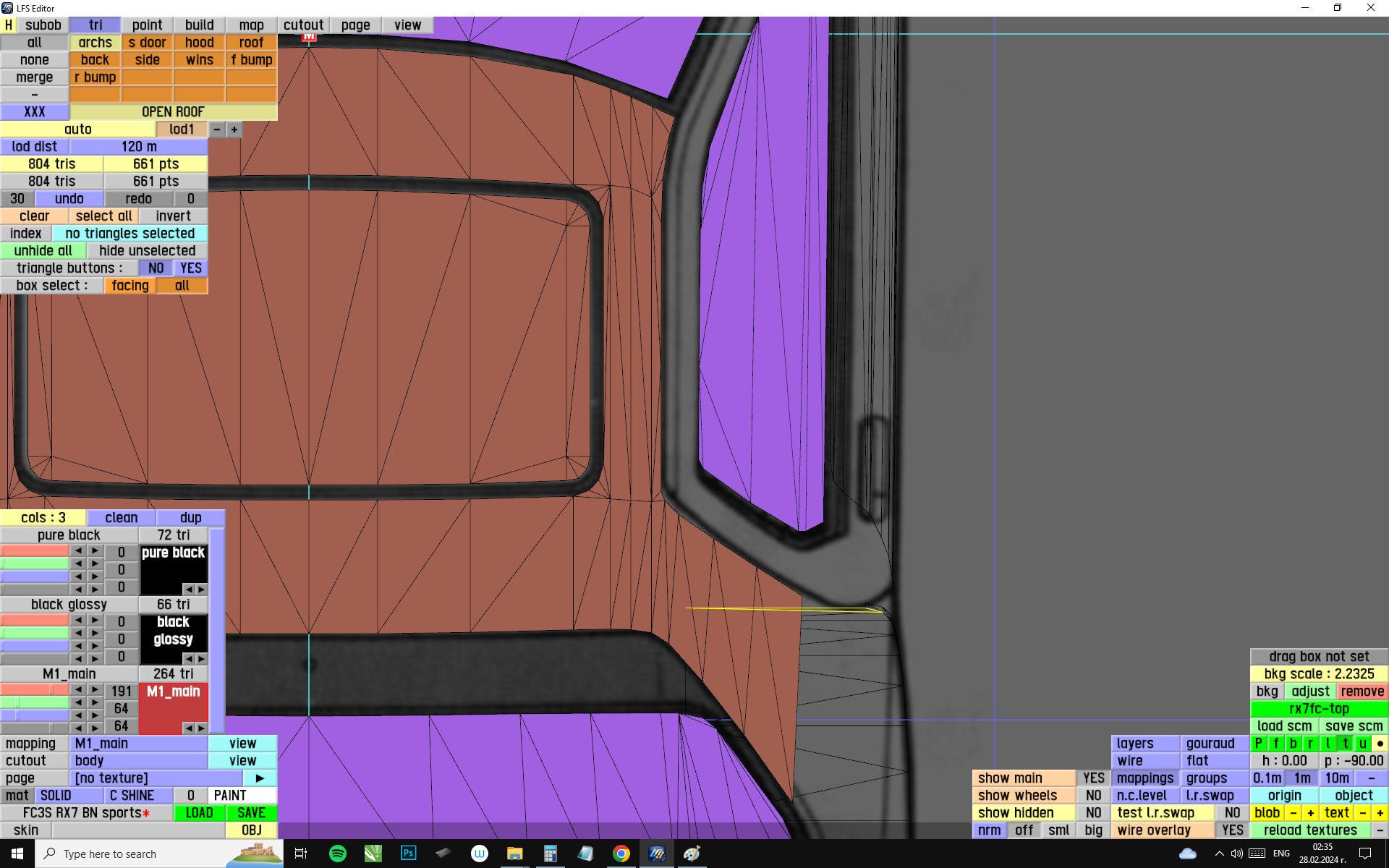Screen dimensions: 1389x868
Task: Click the green SAVE button
Action: coord(251,813)
